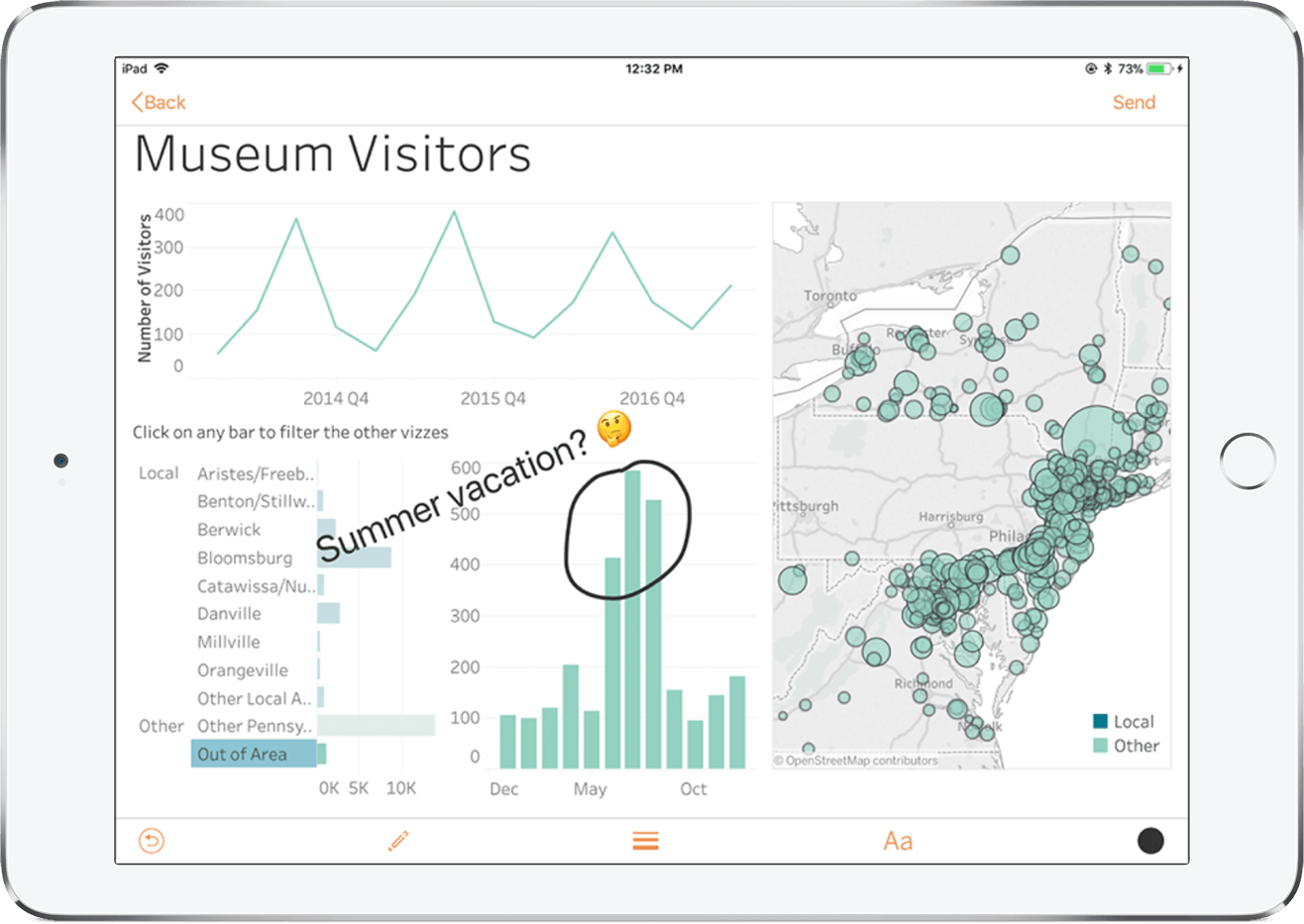Click the Harrisburg map label
Image resolution: width=1304 pixels, height=924 pixels.
[951, 517]
